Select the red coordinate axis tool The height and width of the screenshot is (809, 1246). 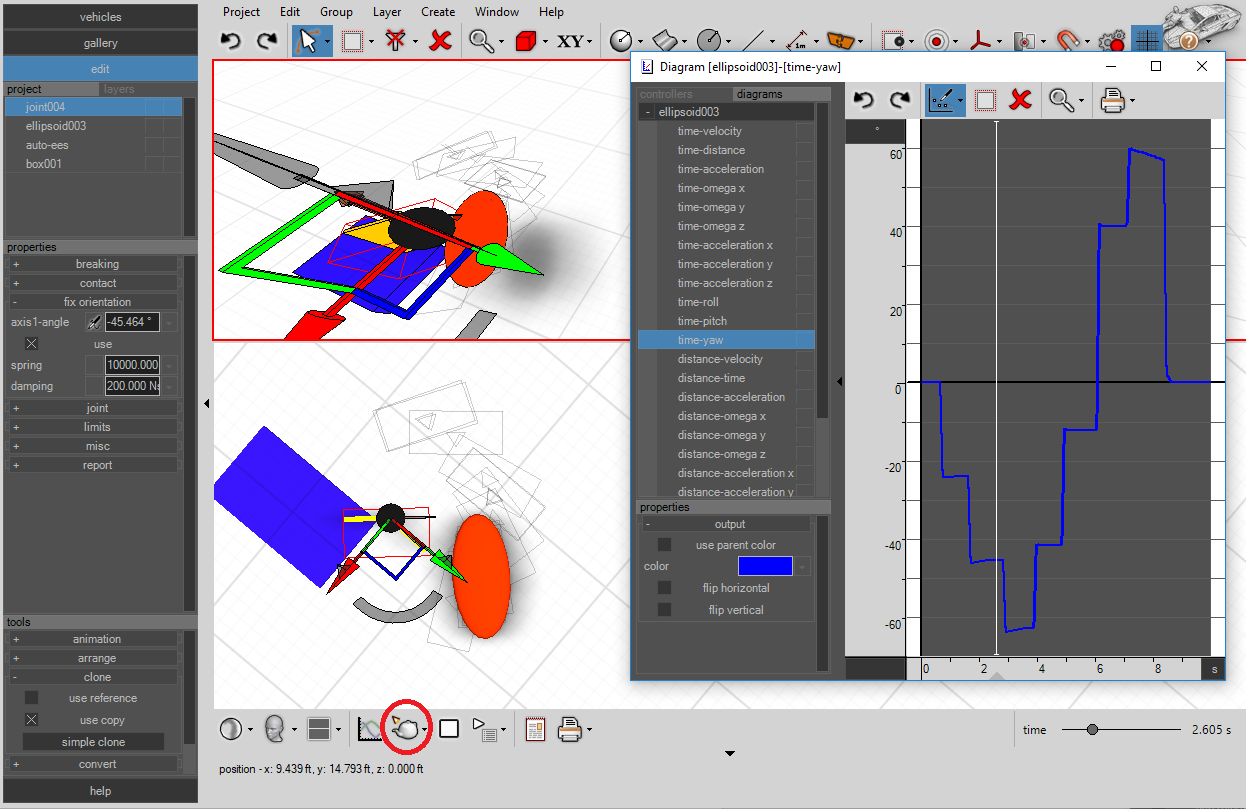coord(981,41)
